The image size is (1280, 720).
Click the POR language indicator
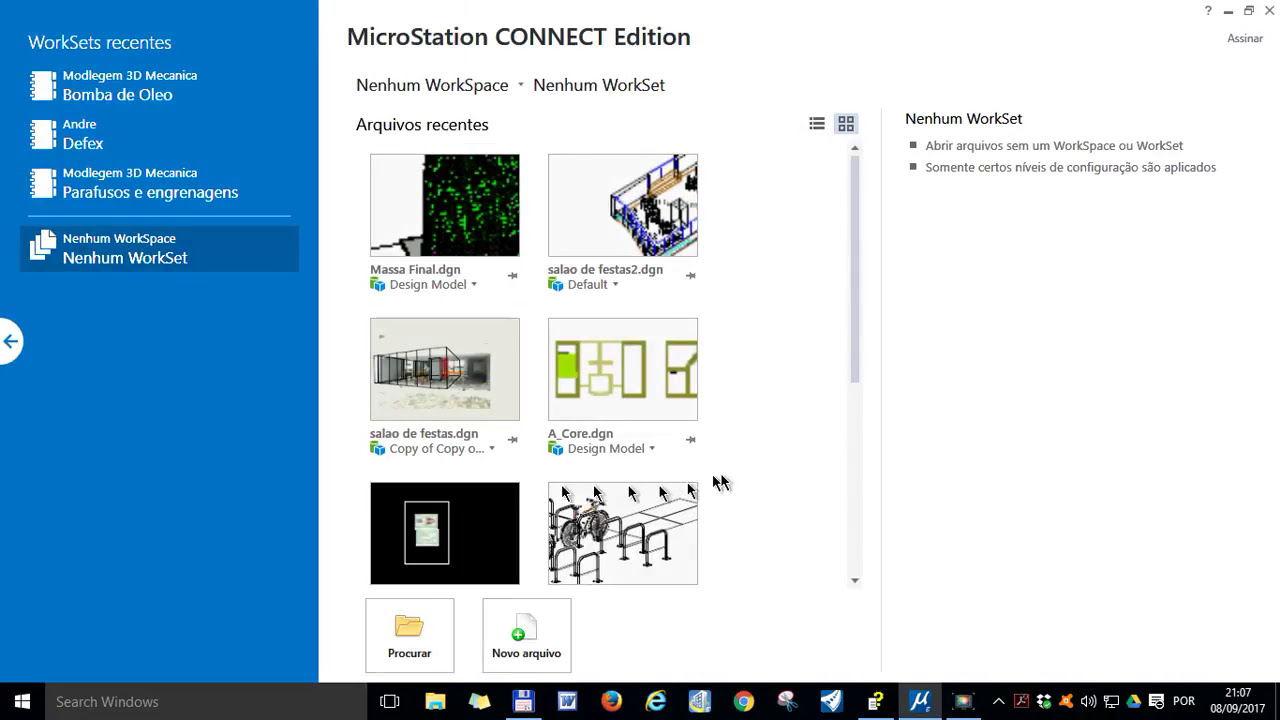click(x=1184, y=702)
